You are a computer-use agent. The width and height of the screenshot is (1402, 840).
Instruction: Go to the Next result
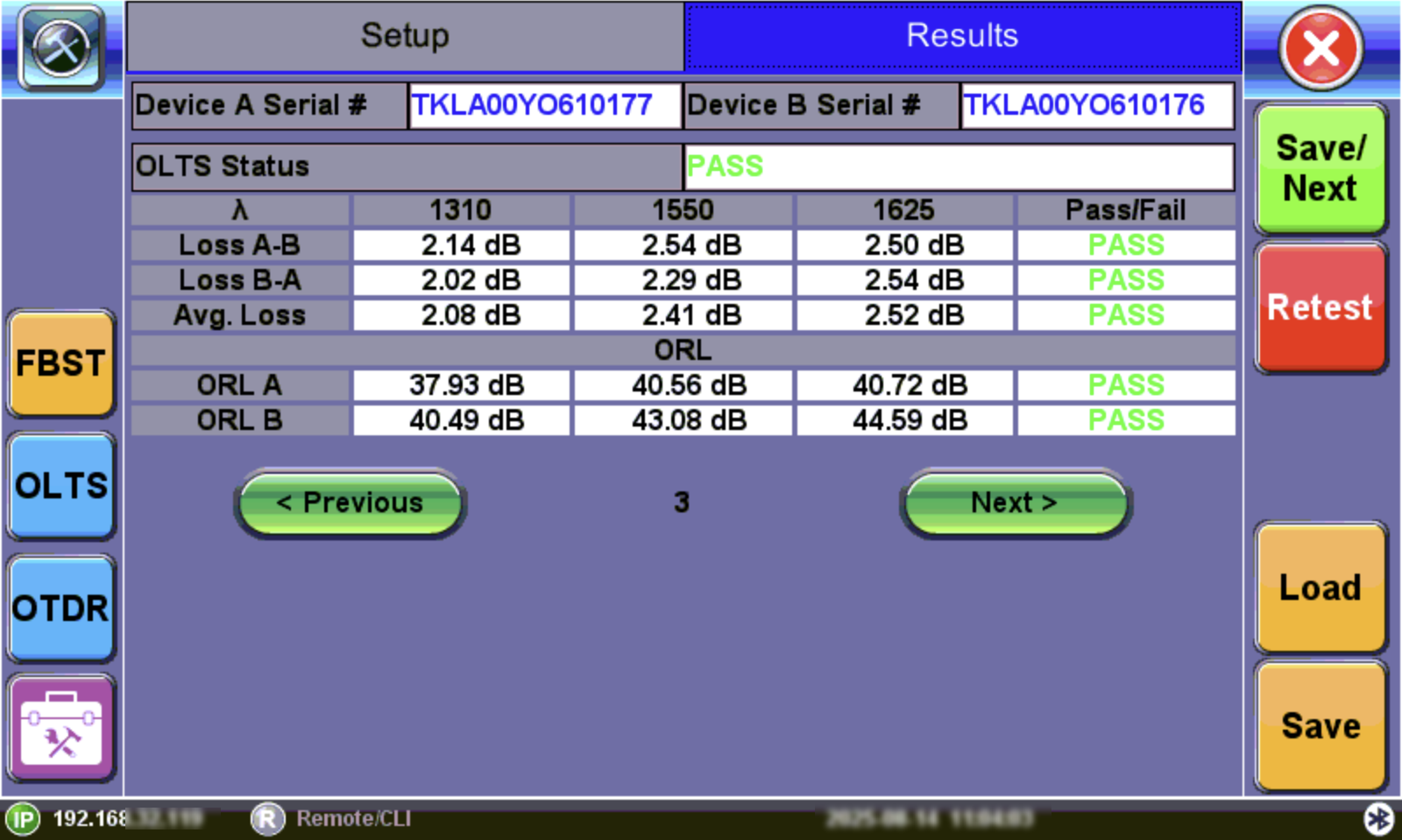(x=1015, y=503)
